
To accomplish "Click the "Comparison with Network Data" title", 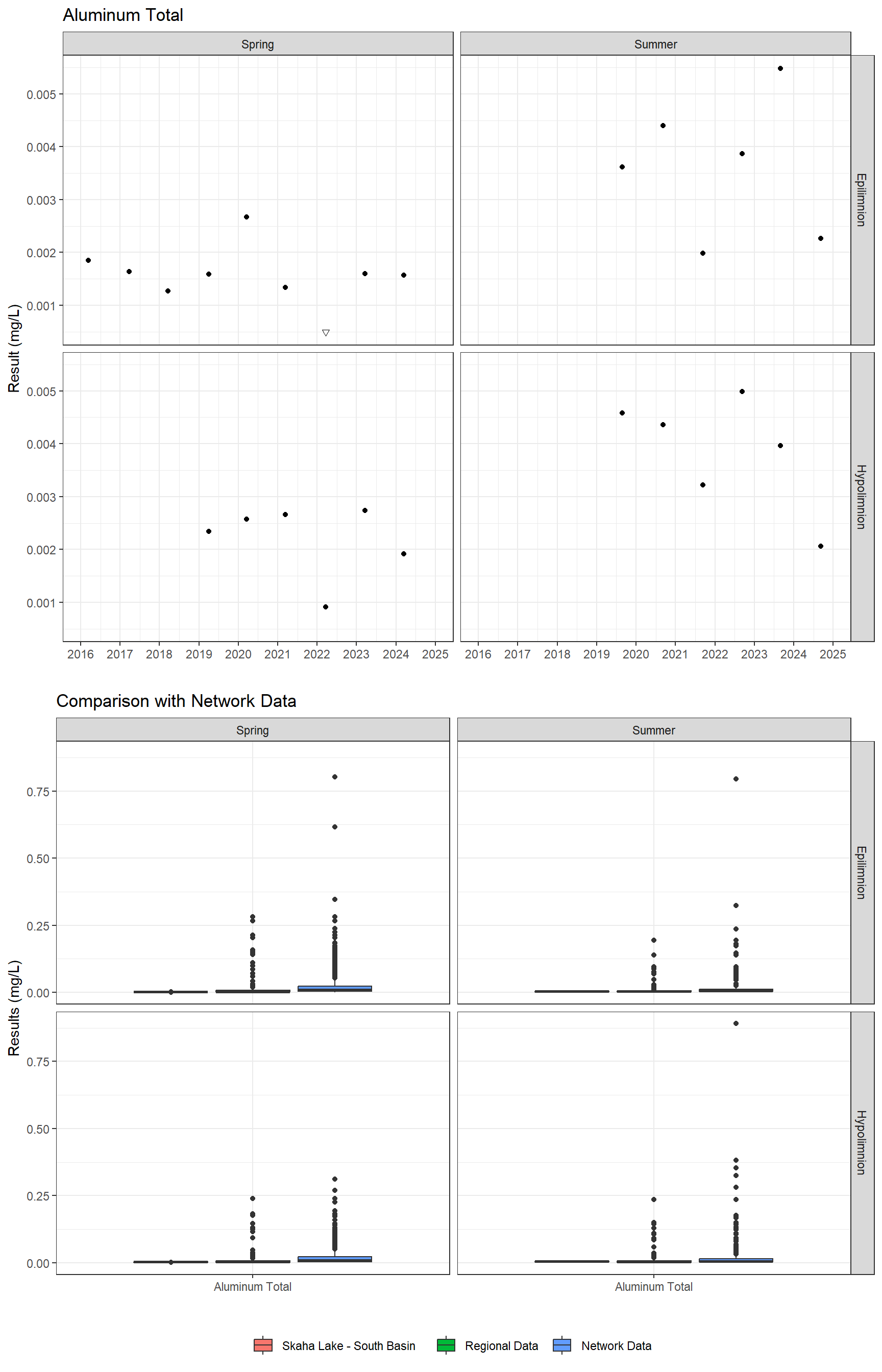I will click(176, 701).
